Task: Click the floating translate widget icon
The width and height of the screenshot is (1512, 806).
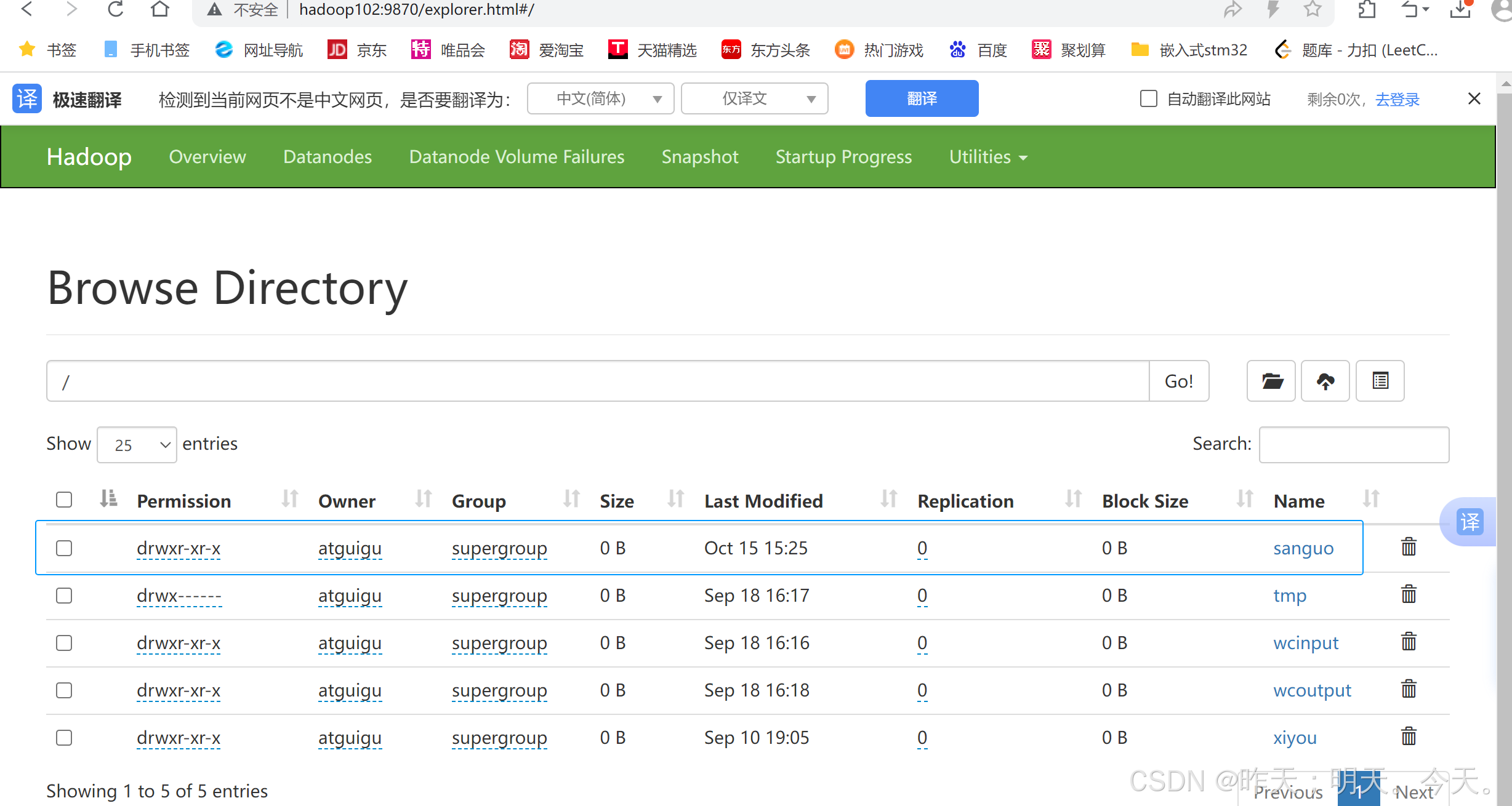Action: click(1470, 522)
